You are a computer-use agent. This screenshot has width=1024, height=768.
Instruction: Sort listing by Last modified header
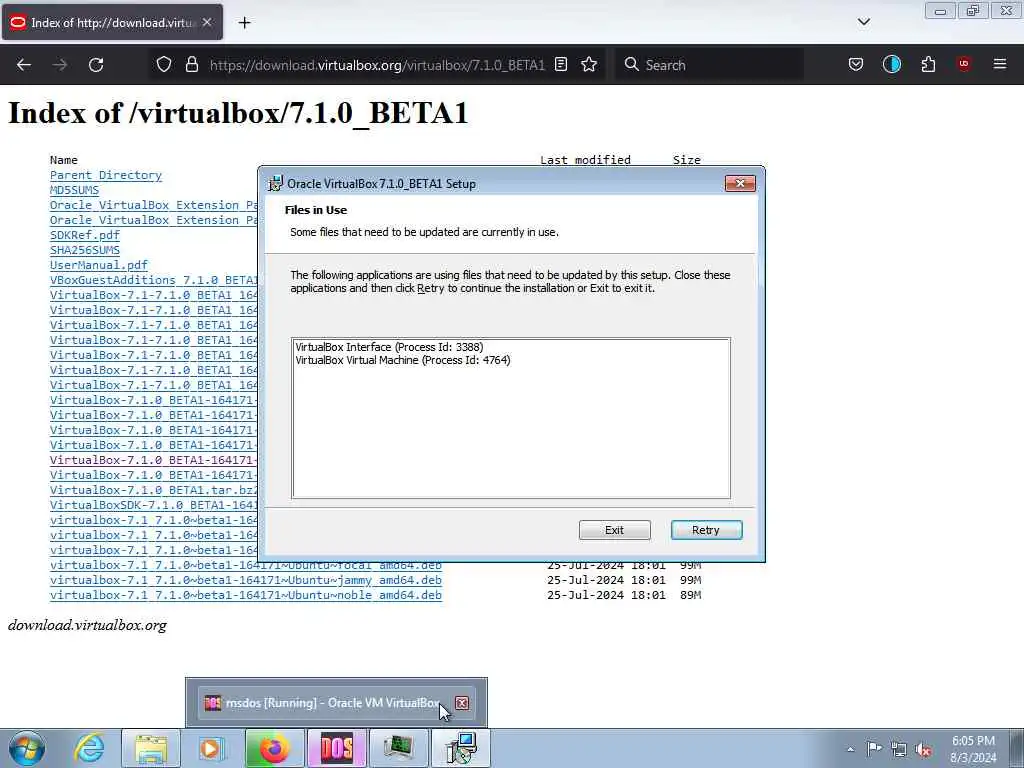(585, 160)
